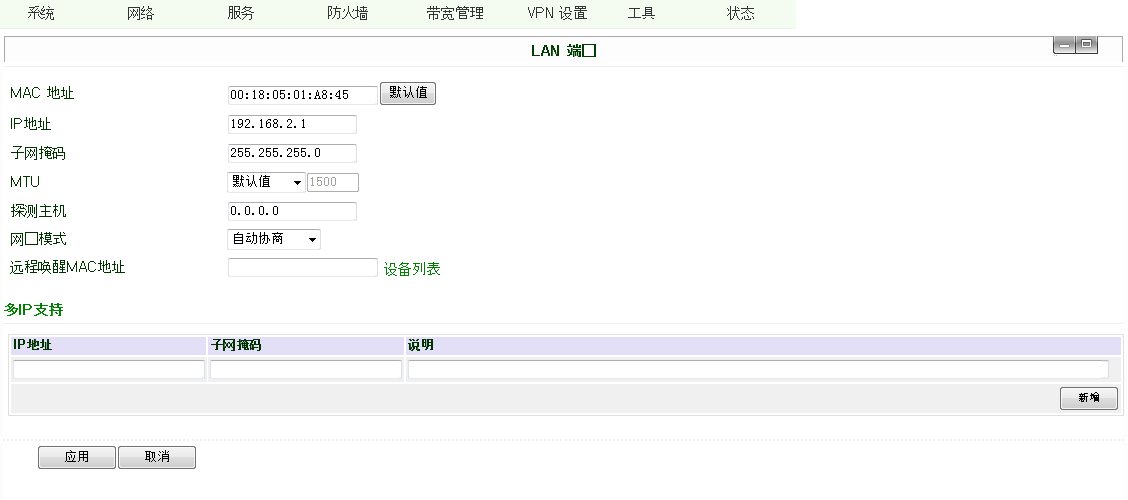Open the 设备列表 link
The width and height of the screenshot is (1128, 500).
[x=412, y=269]
